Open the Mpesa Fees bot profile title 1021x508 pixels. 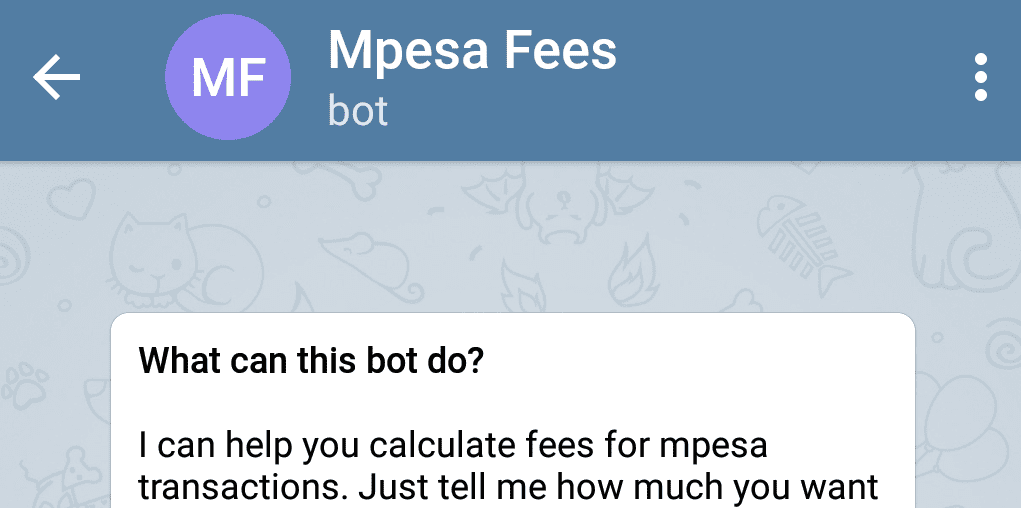point(472,50)
